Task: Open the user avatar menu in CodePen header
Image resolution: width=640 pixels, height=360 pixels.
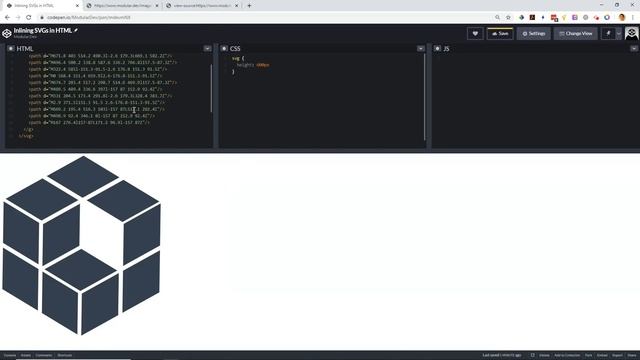Action: (x=632, y=33)
